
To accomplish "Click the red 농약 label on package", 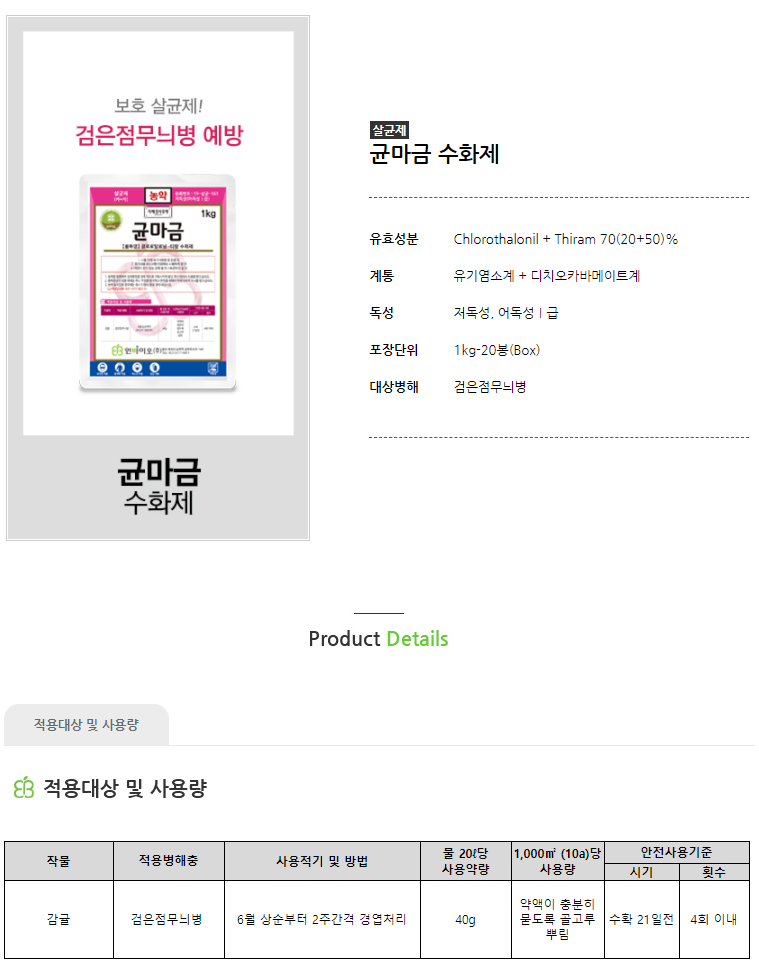I will click(x=157, y=196).
